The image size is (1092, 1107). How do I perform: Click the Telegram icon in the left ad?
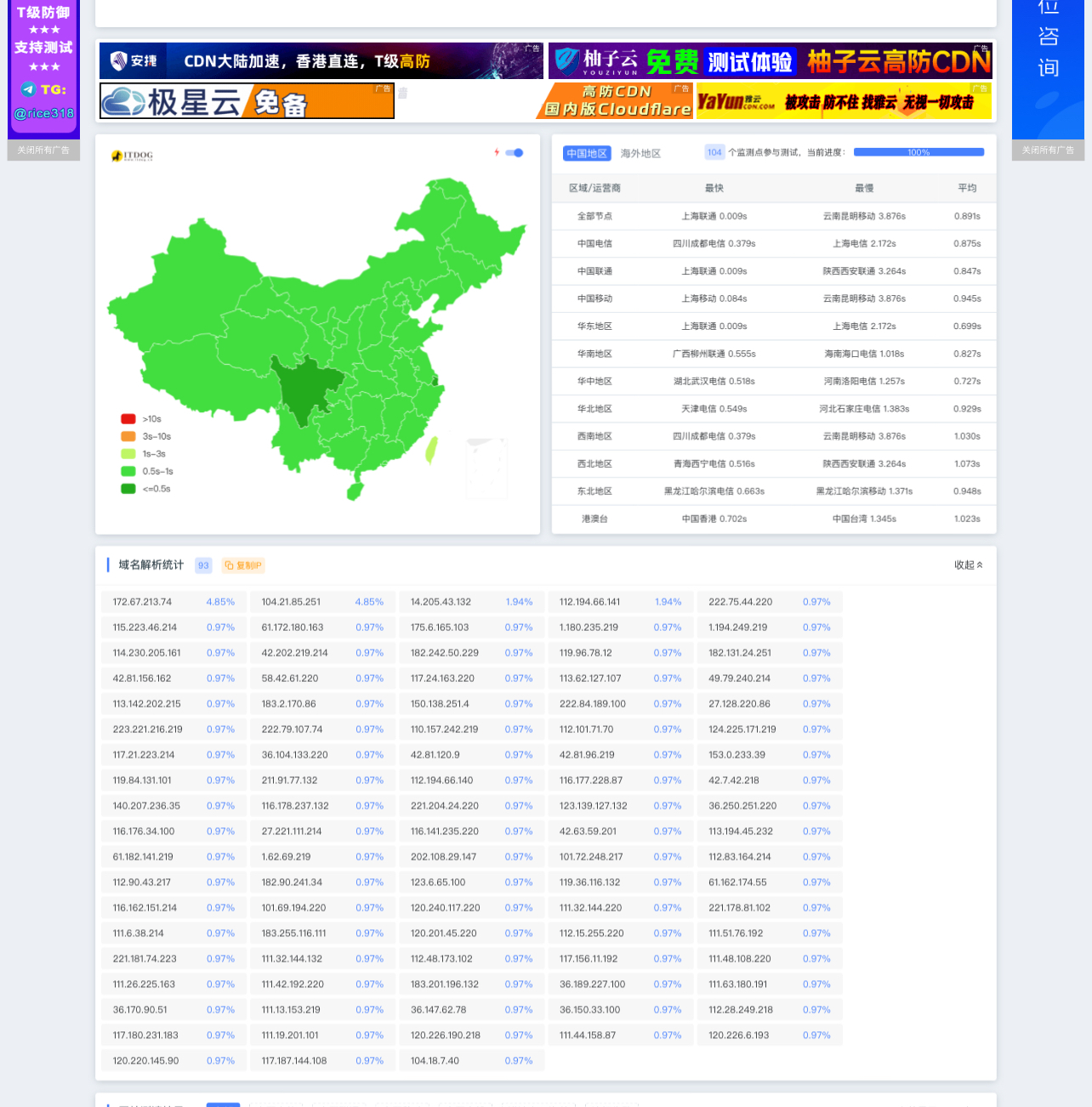pyautogui.click(x=28, y=89)
